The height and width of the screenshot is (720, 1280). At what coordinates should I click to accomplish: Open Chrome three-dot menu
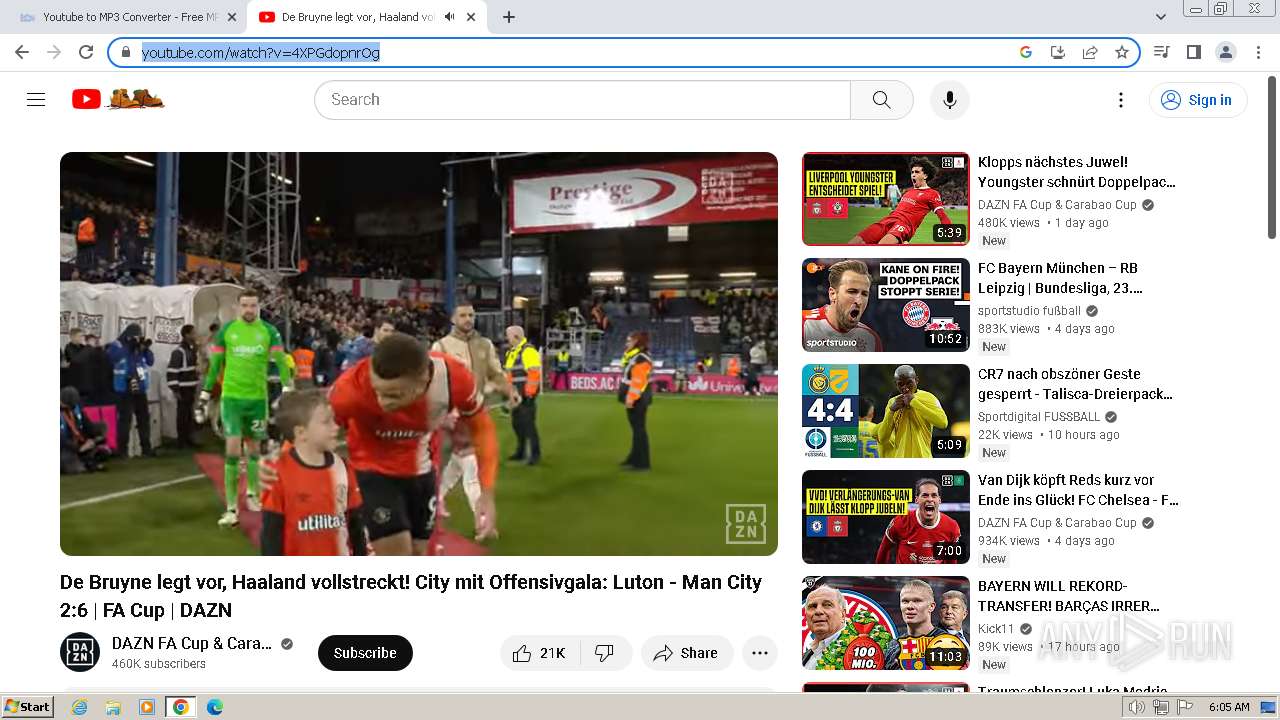coord(1258,52)
